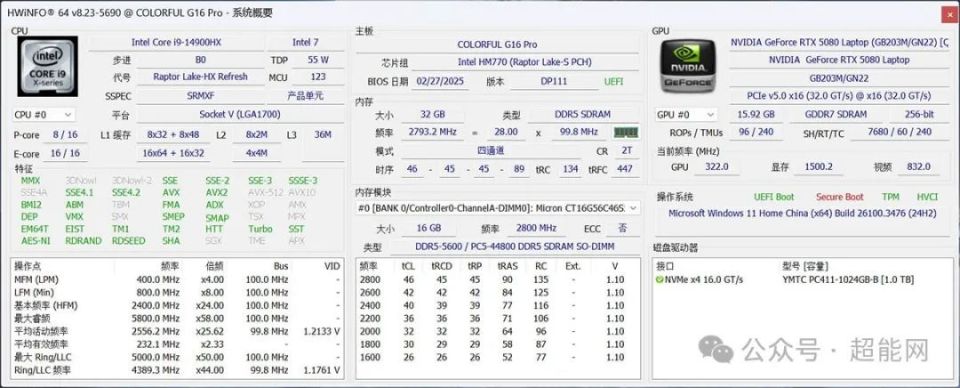Image resolution: width=960 pixels, height=388 pixels.
Task: Click the TPM status indicator
Action: click(890, 197)
